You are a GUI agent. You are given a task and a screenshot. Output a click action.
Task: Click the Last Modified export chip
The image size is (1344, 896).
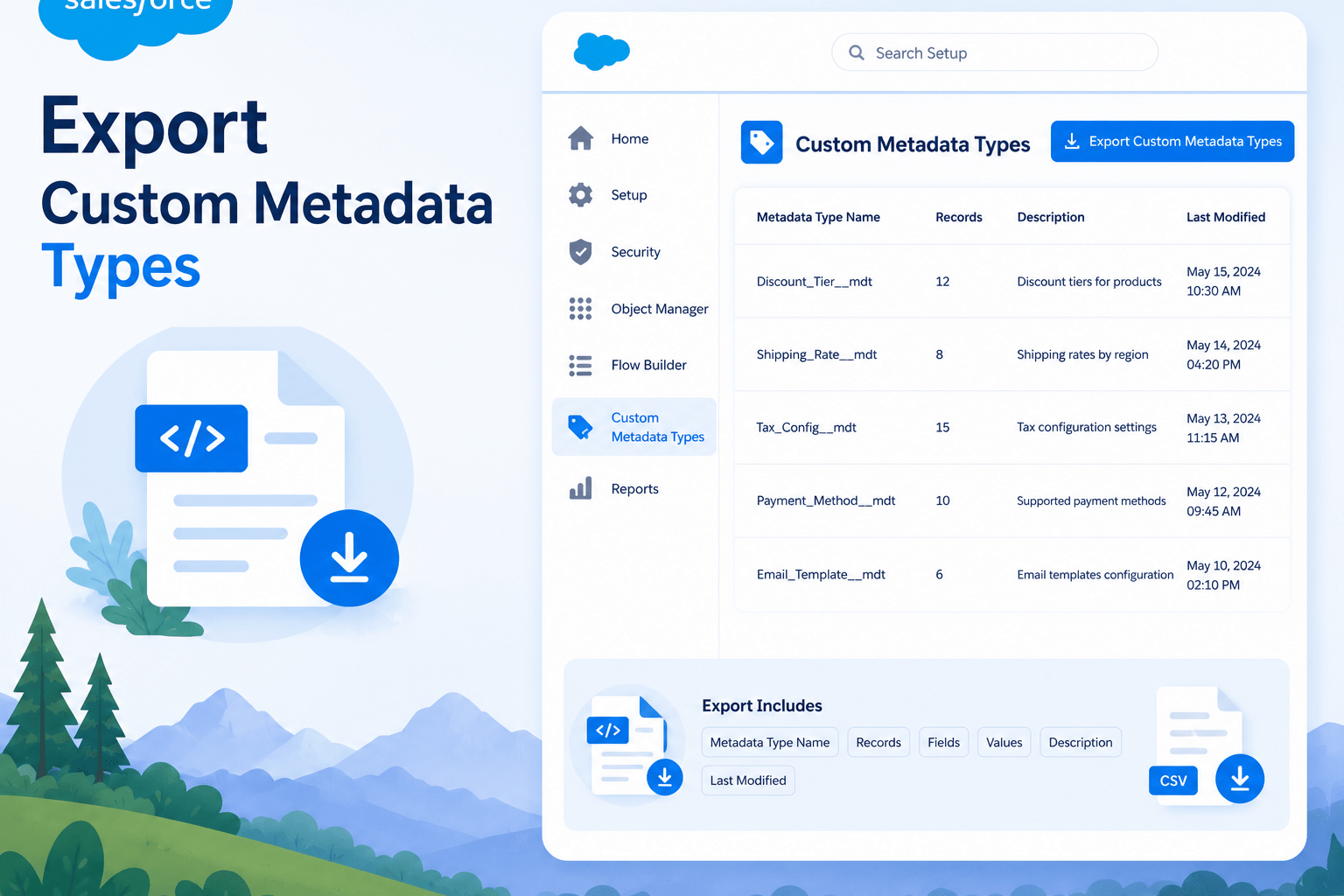pyautogui.click(x=748, y=780)
